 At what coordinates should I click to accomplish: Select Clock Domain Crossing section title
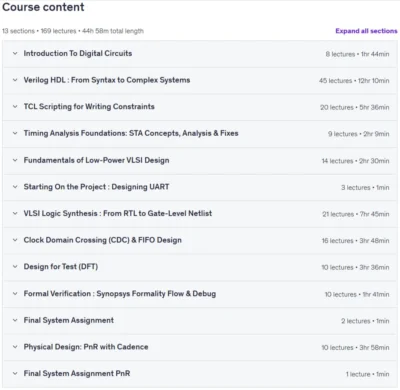[x=103, y=240]
